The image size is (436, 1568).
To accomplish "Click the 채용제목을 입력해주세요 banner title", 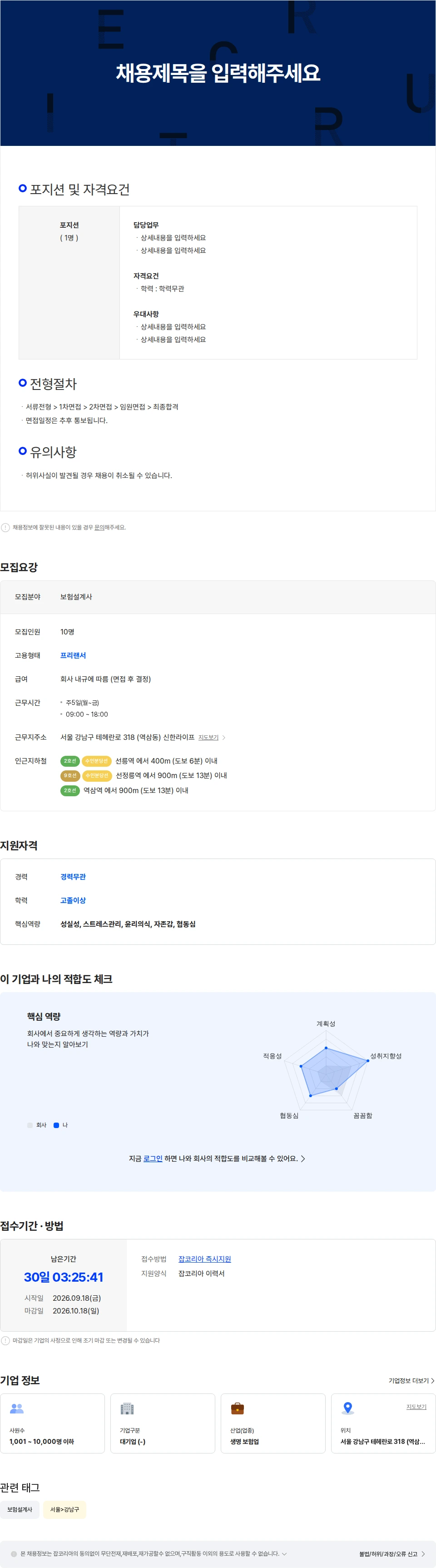I will pyautogui.click(x=218, y=73).
